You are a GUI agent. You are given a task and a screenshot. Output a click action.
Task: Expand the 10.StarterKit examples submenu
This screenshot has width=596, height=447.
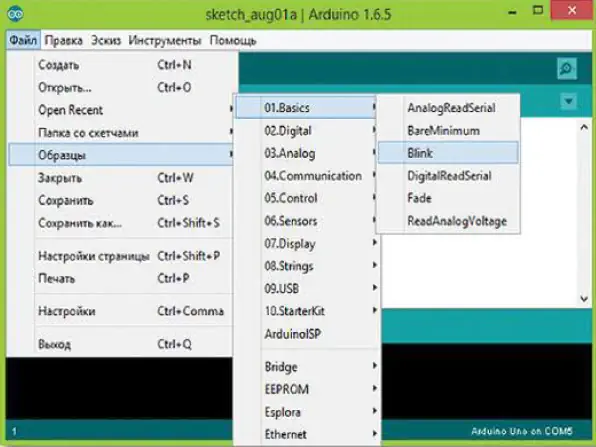tap(306, 311)
